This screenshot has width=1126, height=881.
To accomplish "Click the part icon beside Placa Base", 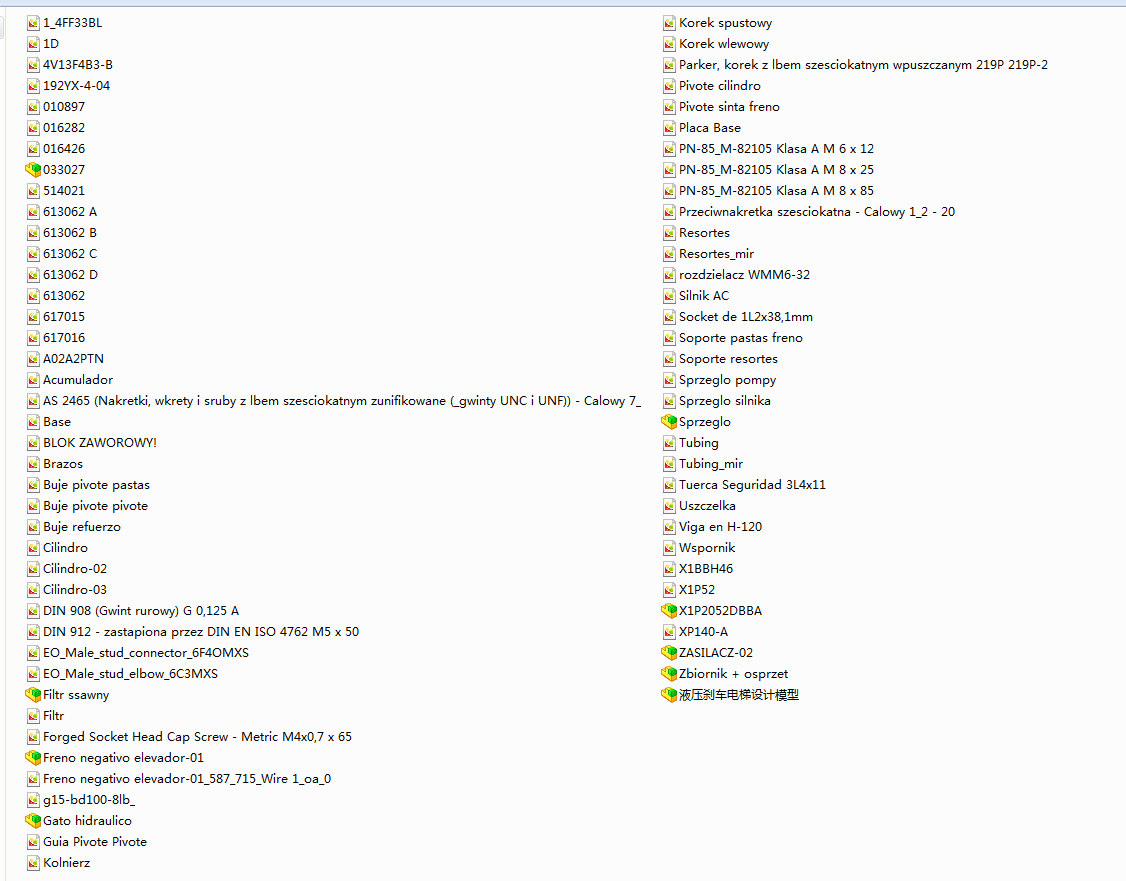I will coord(669,128).
